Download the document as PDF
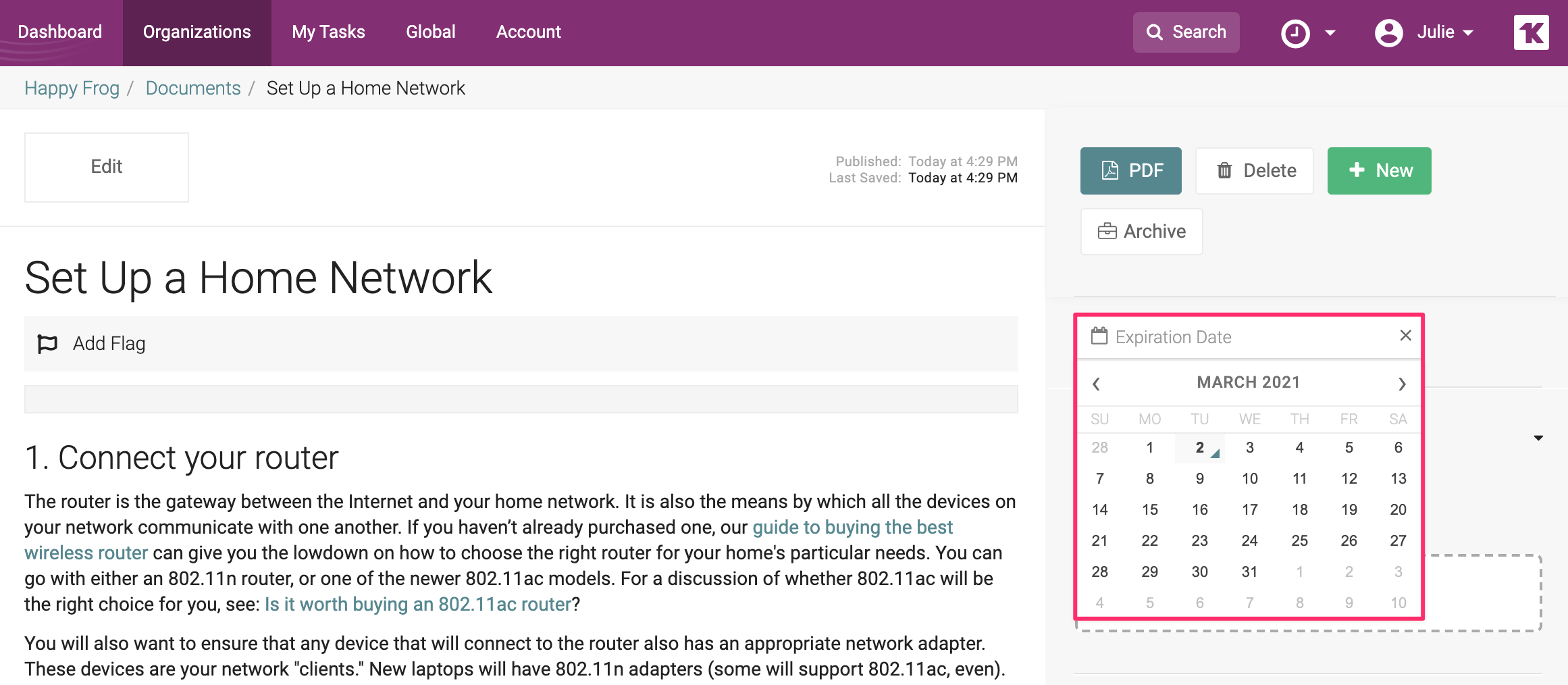 point(1130,171)
